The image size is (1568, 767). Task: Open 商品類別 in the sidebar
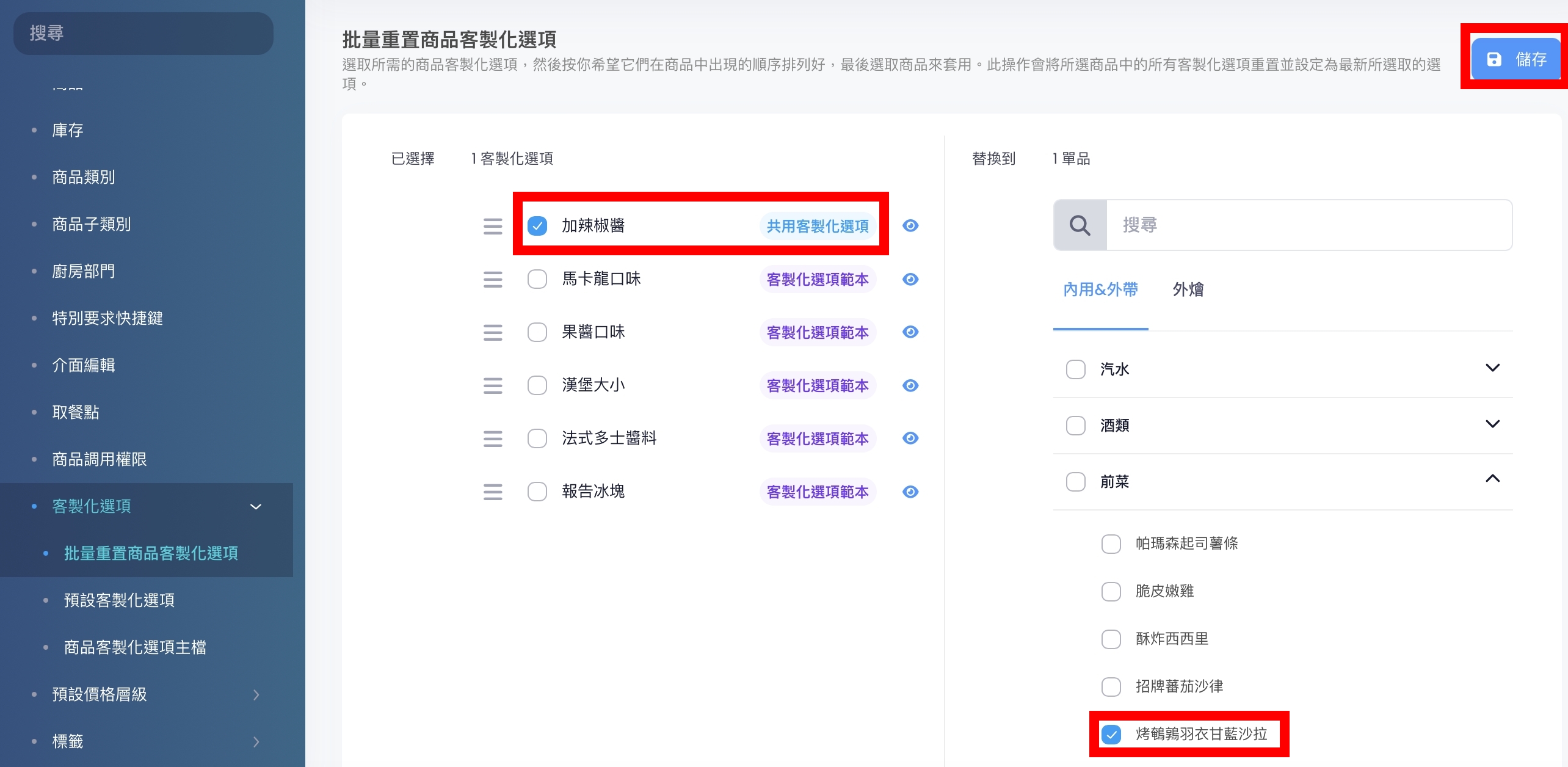pos(84,177)
